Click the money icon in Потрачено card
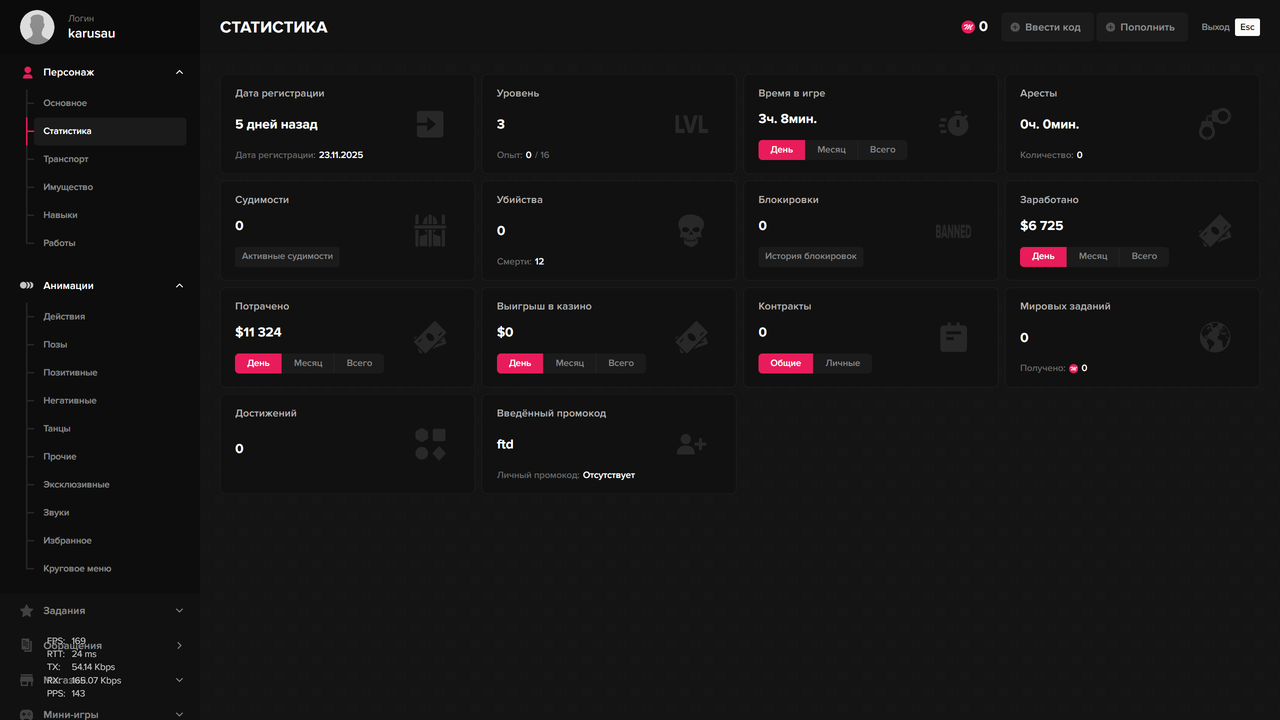1280x720 pixels. pyautogui.click(x=430, y=337)
